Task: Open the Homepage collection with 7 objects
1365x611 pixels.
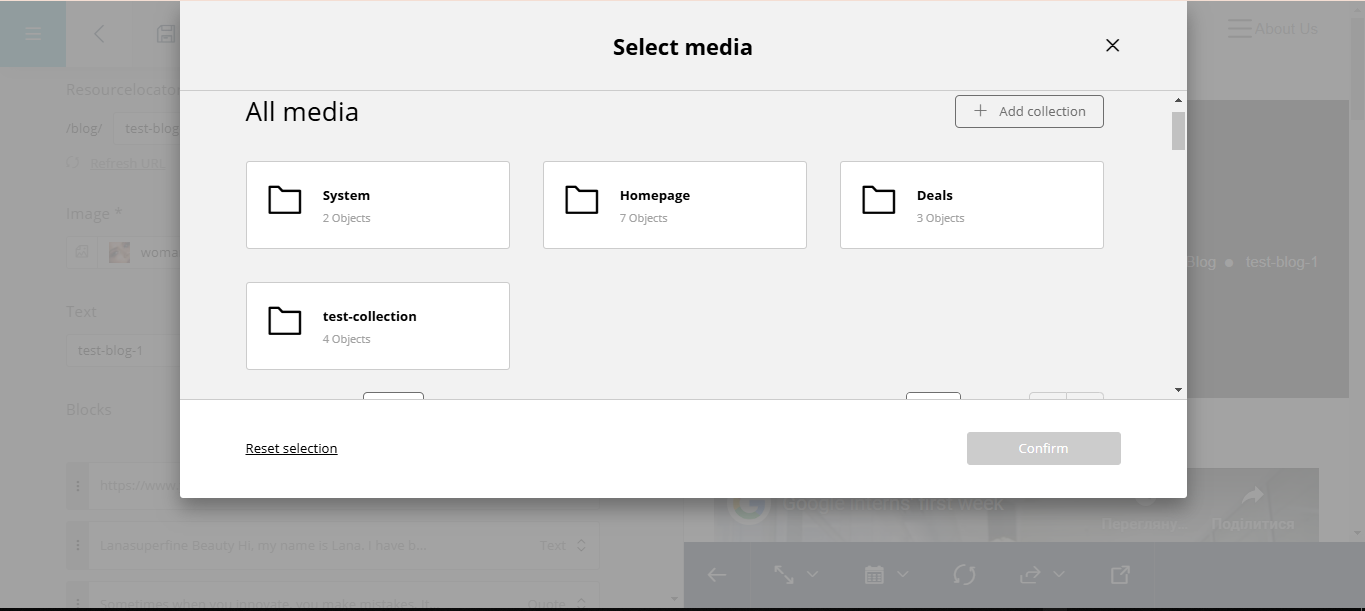Action: (x=674, y=205)
